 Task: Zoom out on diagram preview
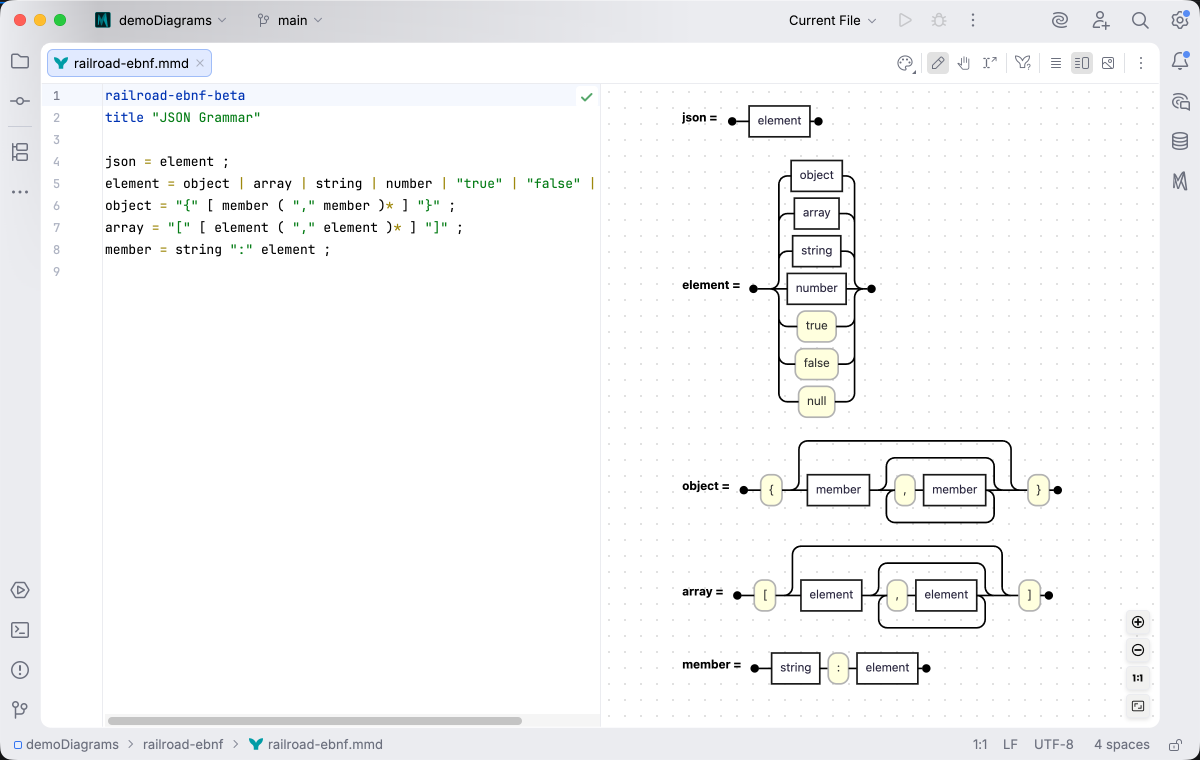1138,650
